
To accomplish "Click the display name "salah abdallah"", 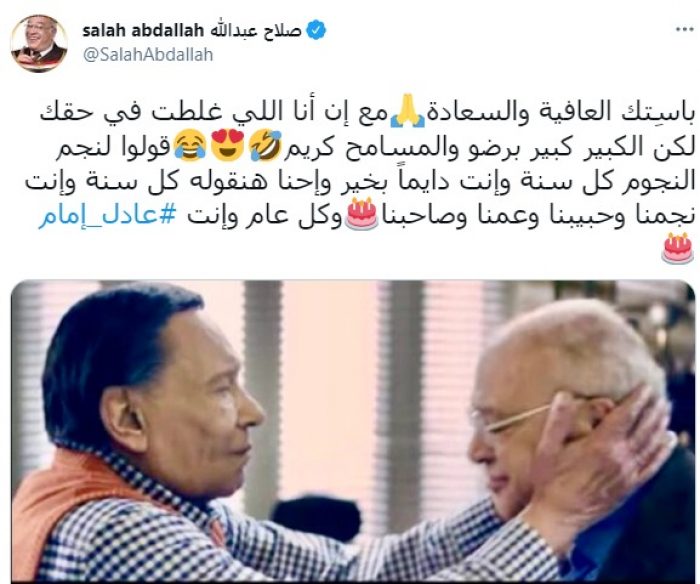I will pyautogui.click(x=143, y=31).
